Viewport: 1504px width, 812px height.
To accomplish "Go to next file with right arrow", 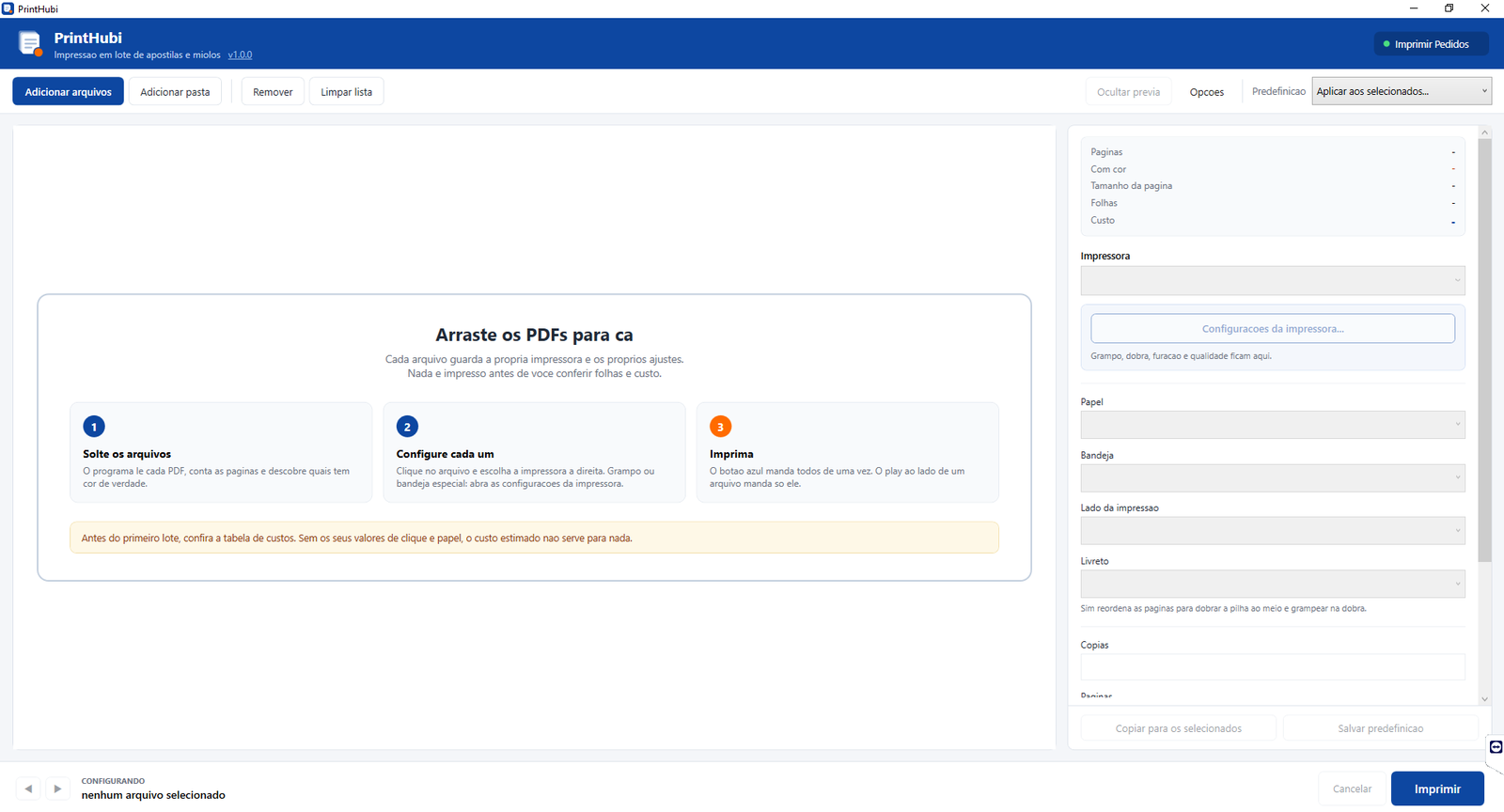I will coord(57,789).
